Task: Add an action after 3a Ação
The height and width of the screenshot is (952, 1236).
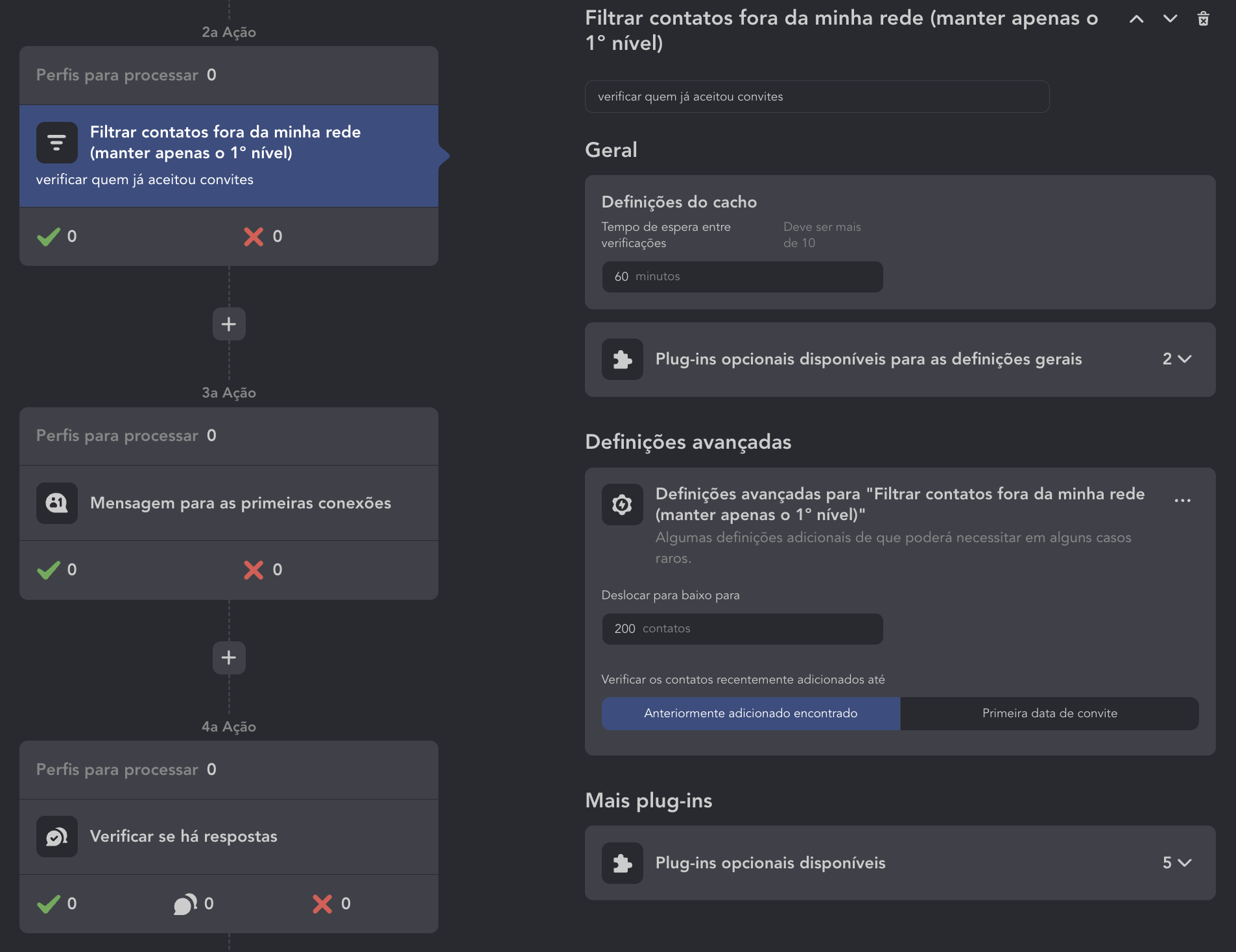Action: 229,658
